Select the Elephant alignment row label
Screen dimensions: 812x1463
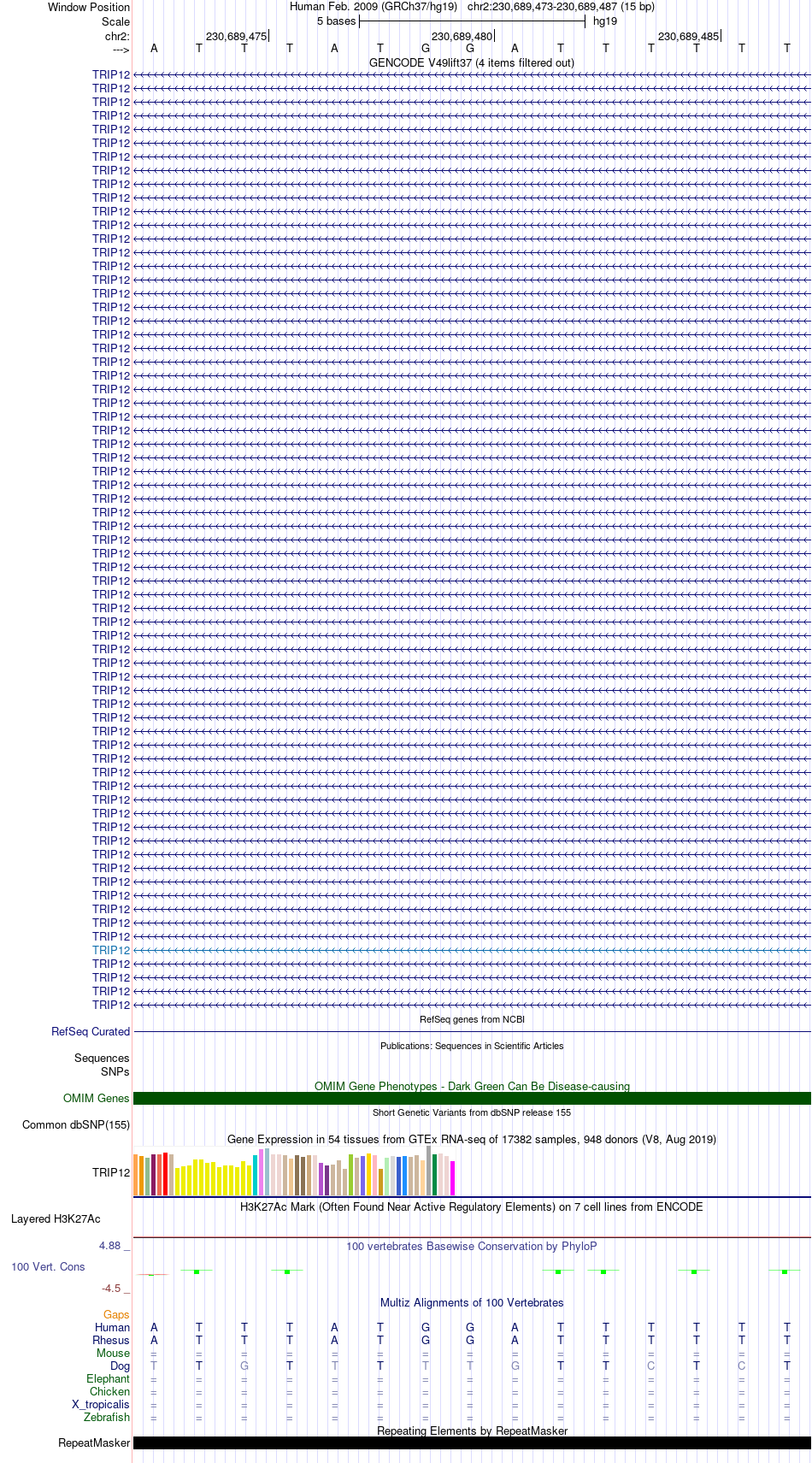[109, 1378]
